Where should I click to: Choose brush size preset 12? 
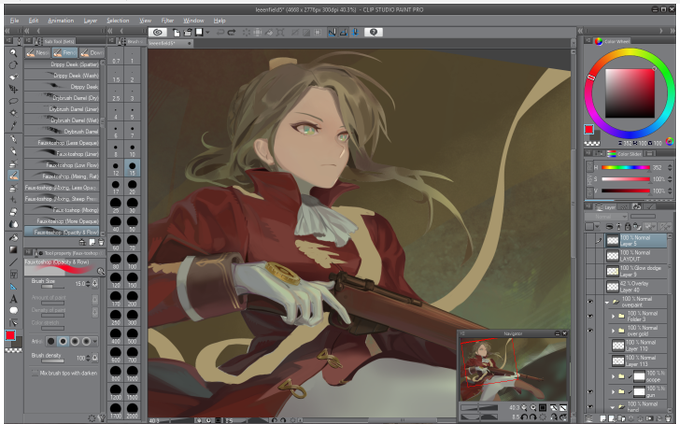(116, 168)
